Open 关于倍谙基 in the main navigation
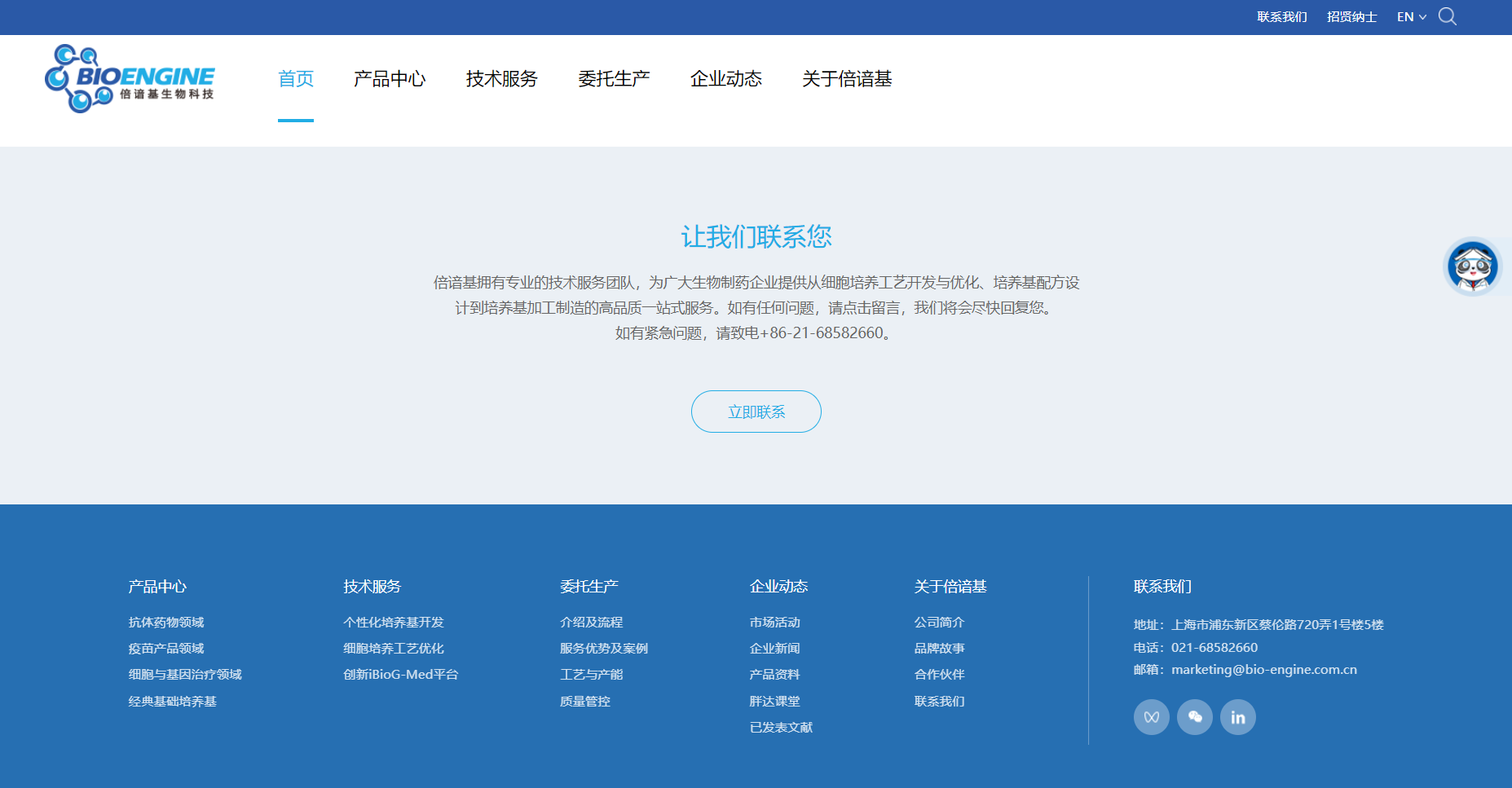The image size is (1512, 788). (x=847, y=79)
